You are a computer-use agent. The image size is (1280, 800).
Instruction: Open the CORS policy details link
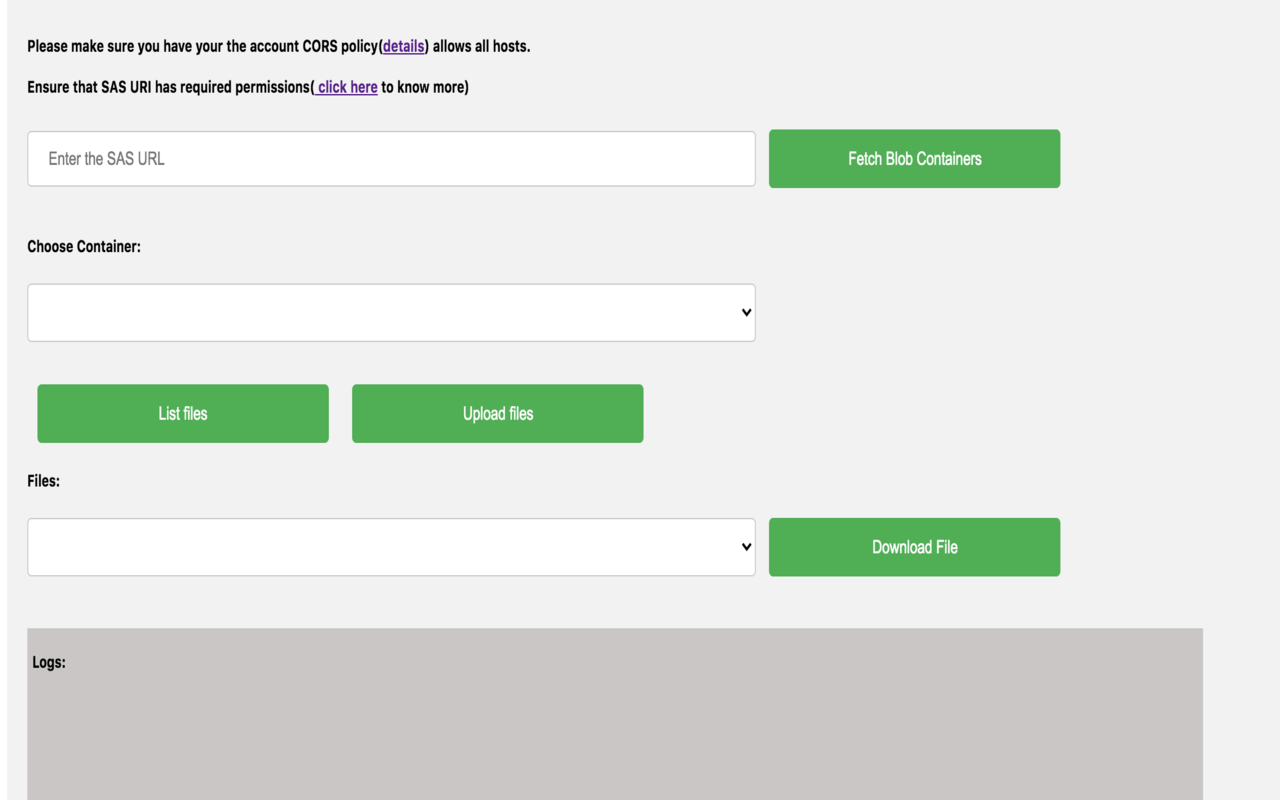tap(404, 46)
